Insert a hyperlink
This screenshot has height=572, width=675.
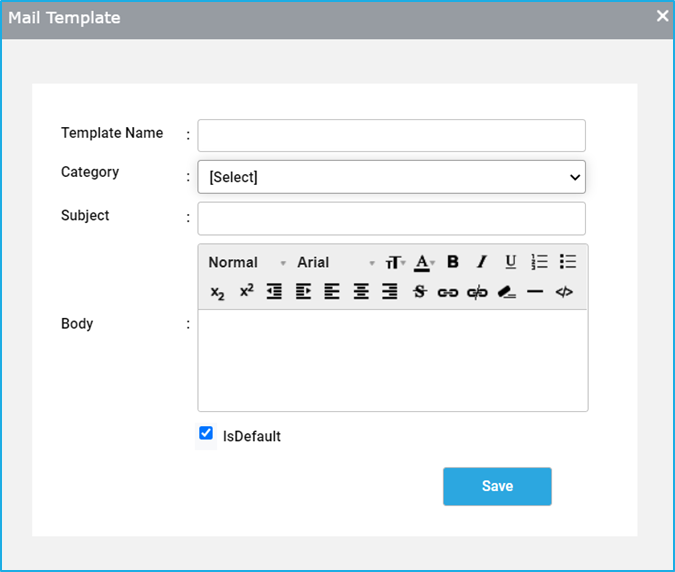pos(447,292)
